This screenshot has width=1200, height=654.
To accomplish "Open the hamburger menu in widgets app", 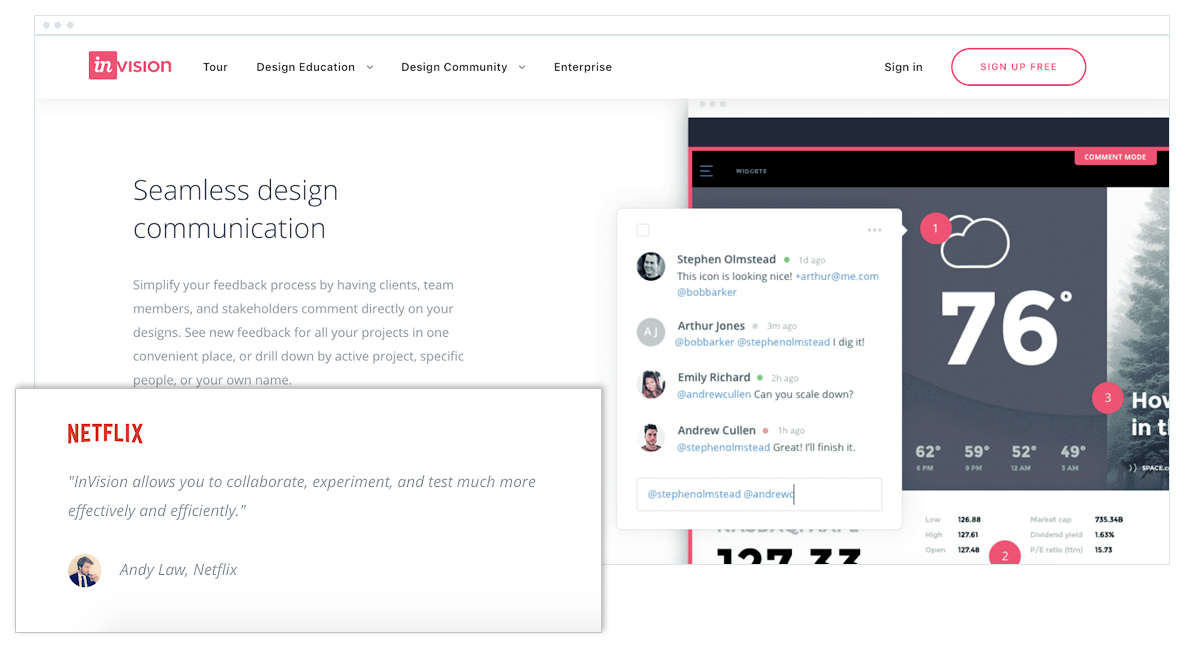I will 706,171.
